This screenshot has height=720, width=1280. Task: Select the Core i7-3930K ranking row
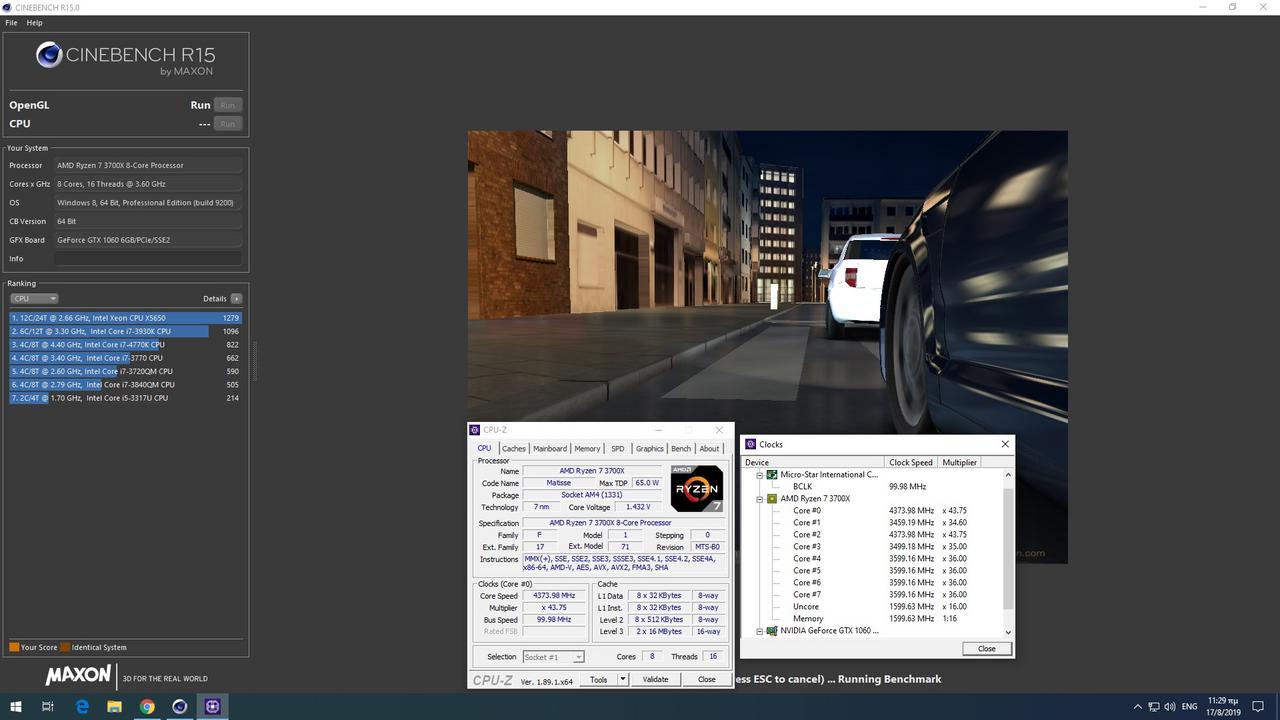[125, 331]
